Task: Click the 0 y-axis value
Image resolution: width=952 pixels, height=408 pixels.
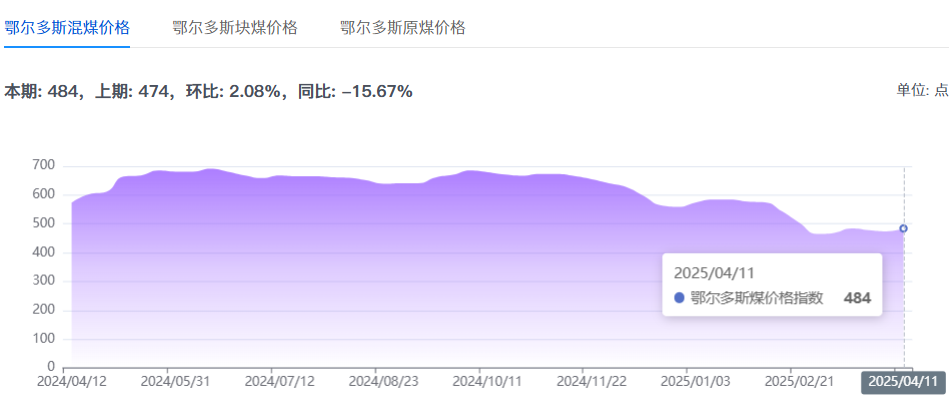Action: point(50,368)
